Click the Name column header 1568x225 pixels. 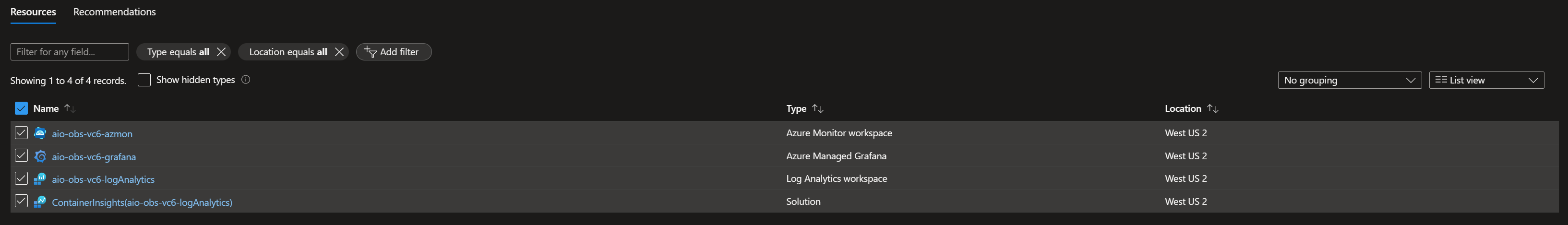(x=46, y=108)
